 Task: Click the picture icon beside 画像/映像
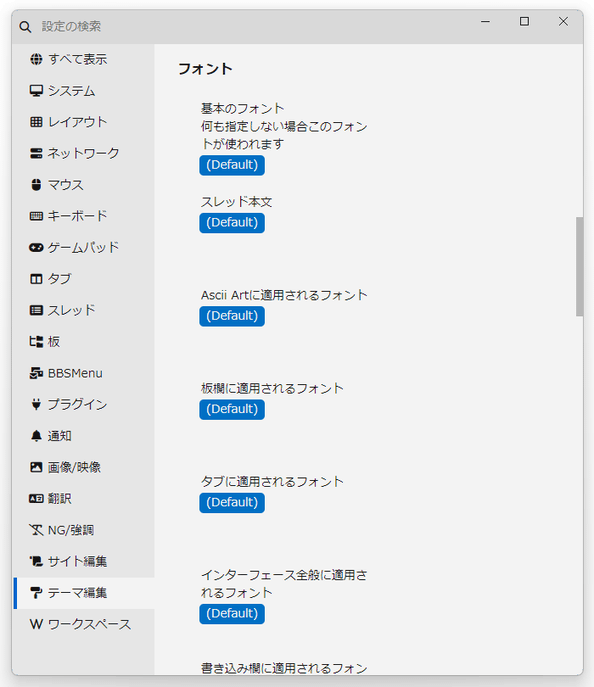point(36,467)
